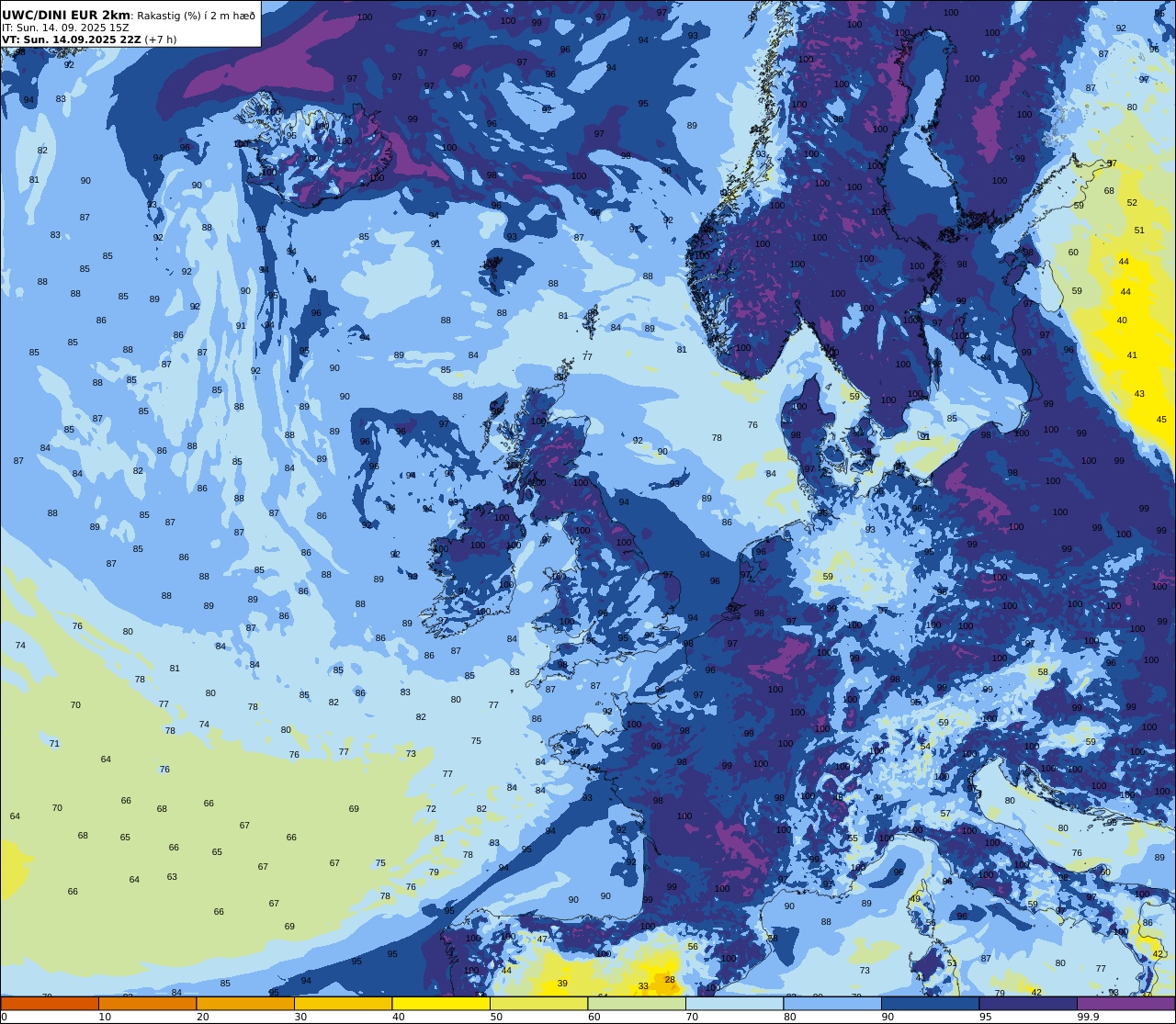1176x1024 pixels.
Task: Click the '95' label under the legend bar
Action: 986,1017
